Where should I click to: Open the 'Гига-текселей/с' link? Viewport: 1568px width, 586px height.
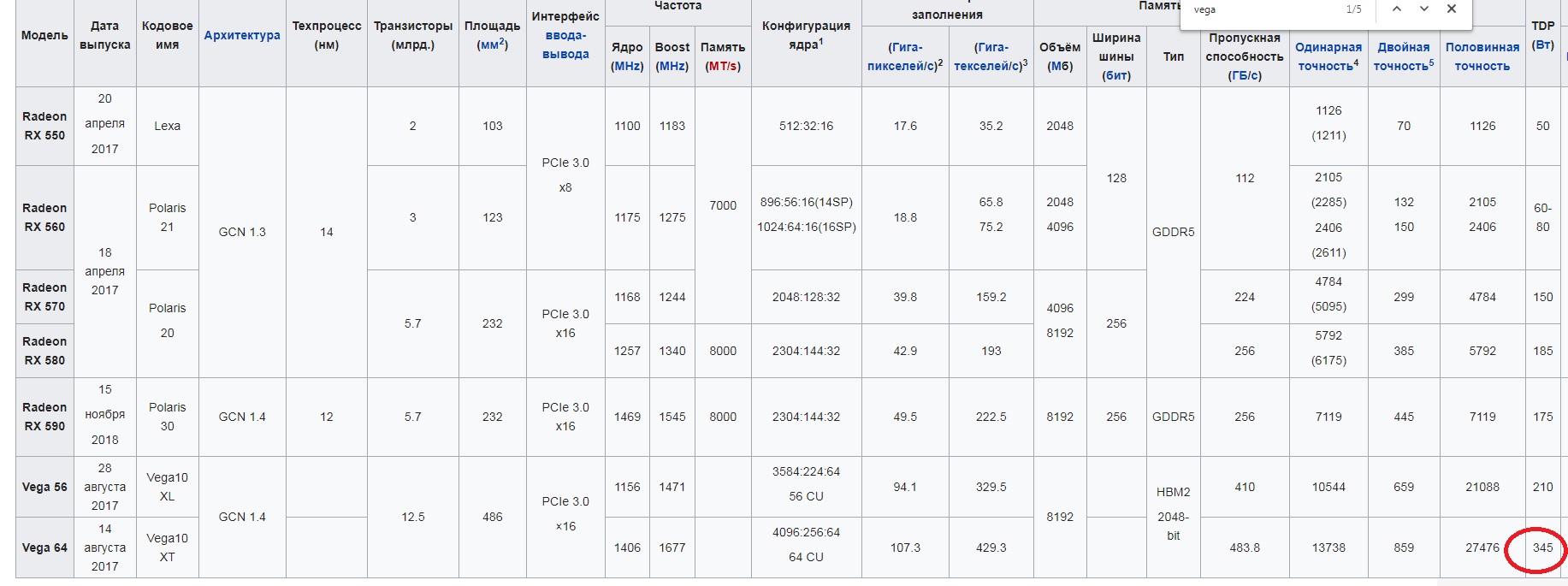(x=988, y=56)
